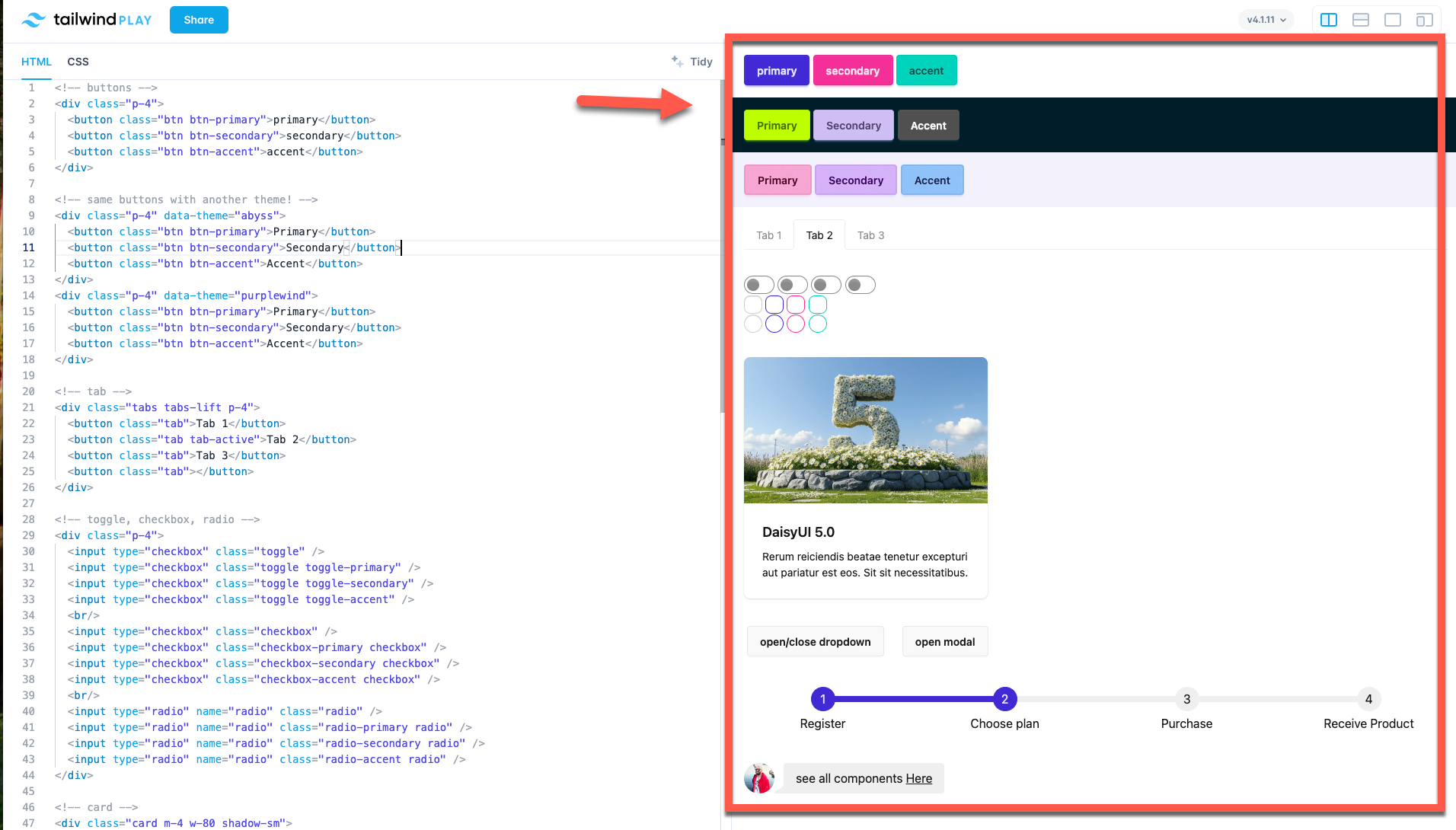Click the open modal button
The height and width of the screenshot is (830, 1456).
[x=945, y=642]
